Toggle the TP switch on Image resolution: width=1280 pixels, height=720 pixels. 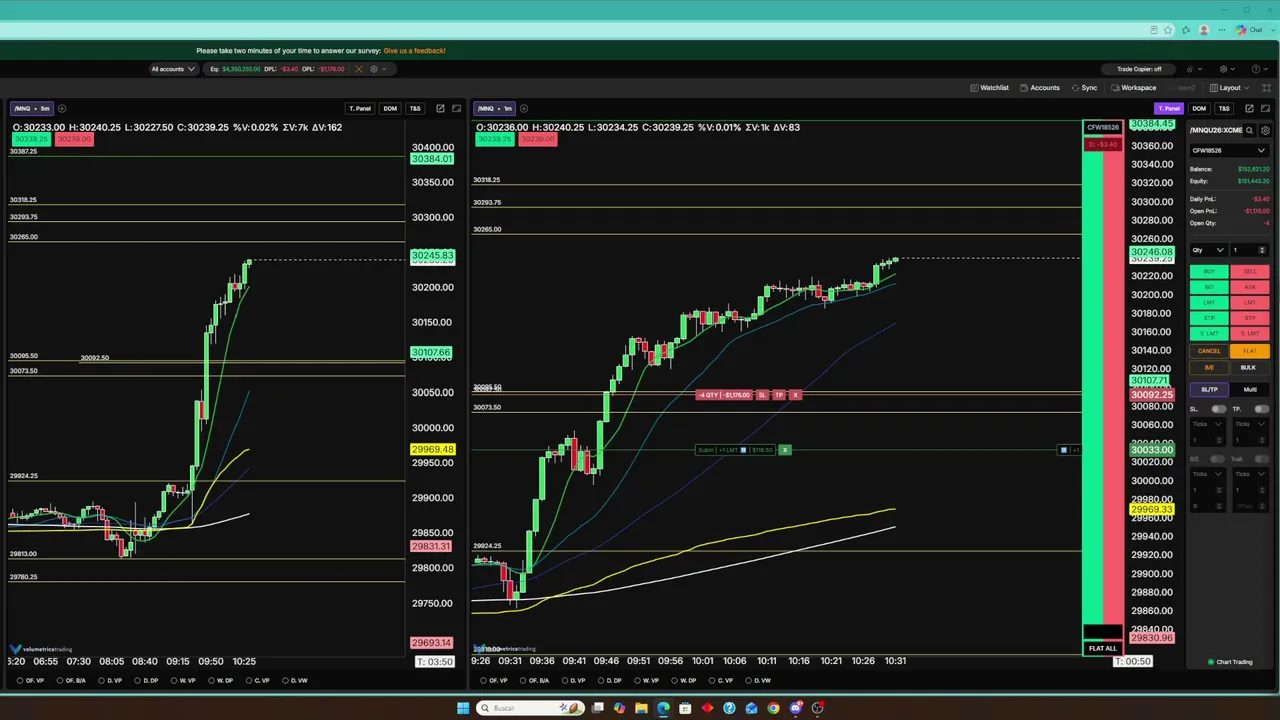point(1261,409)
